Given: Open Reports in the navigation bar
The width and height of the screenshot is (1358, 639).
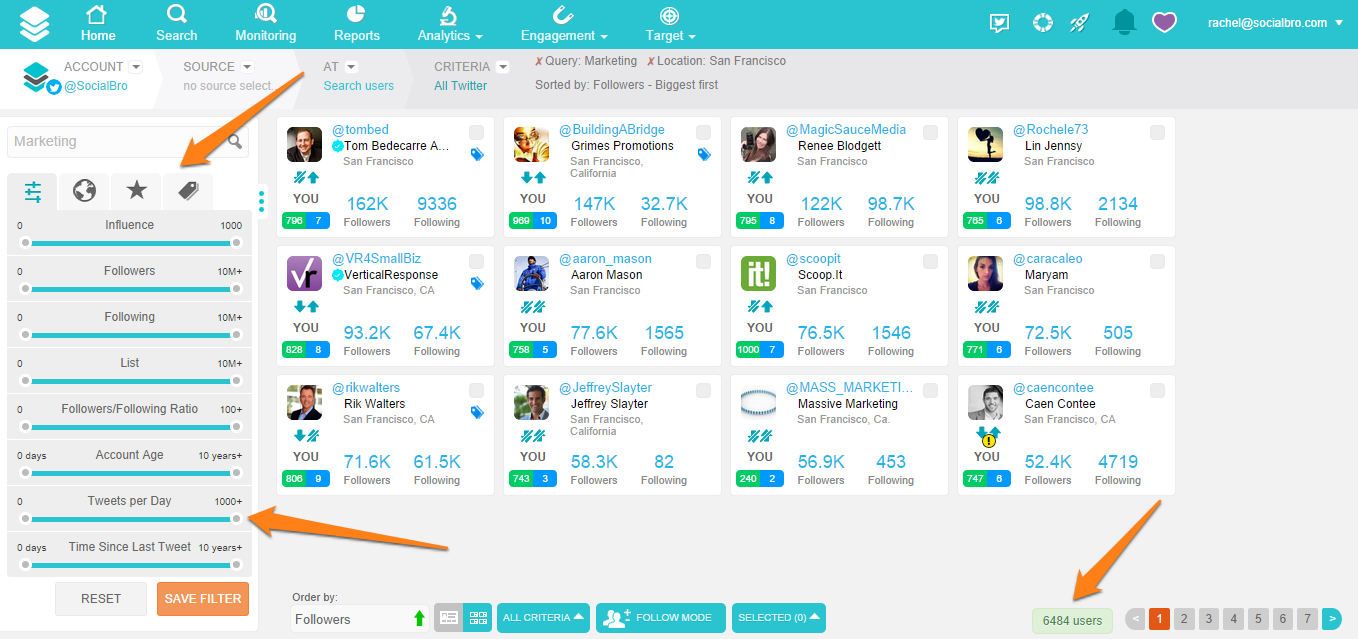Looking at the screenshot, I should (x=357, y=24).
